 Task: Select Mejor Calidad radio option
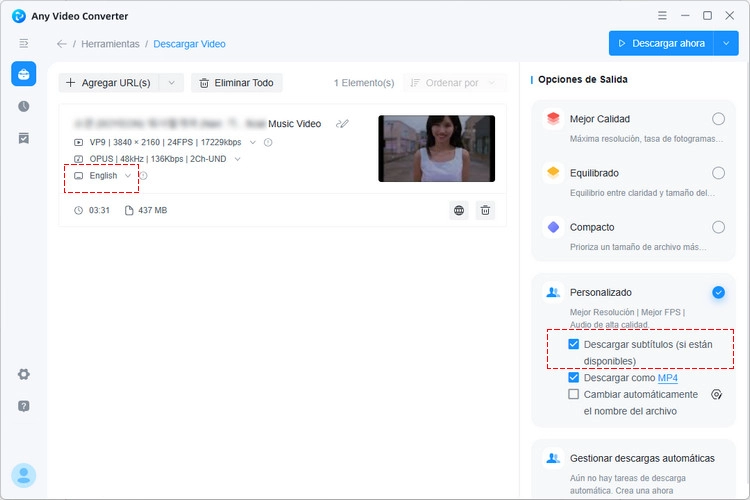(x=718, y=119)
